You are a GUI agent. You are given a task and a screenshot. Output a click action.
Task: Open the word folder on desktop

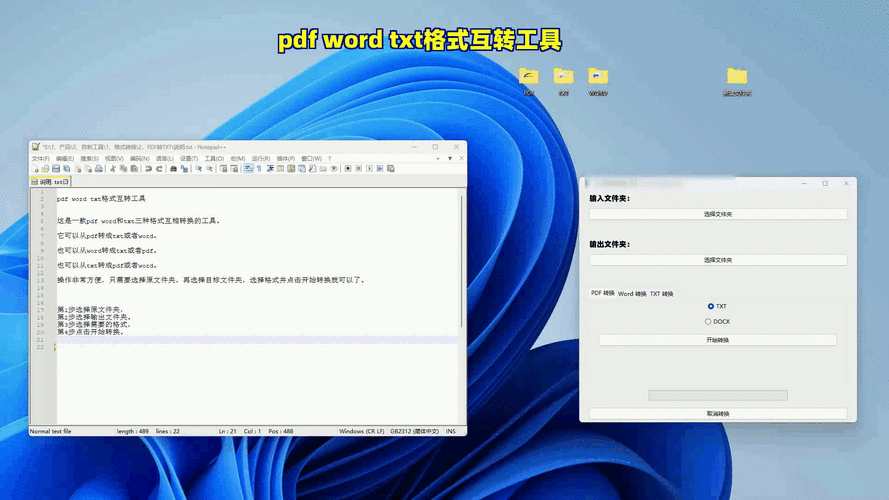[x=597, y=77]
